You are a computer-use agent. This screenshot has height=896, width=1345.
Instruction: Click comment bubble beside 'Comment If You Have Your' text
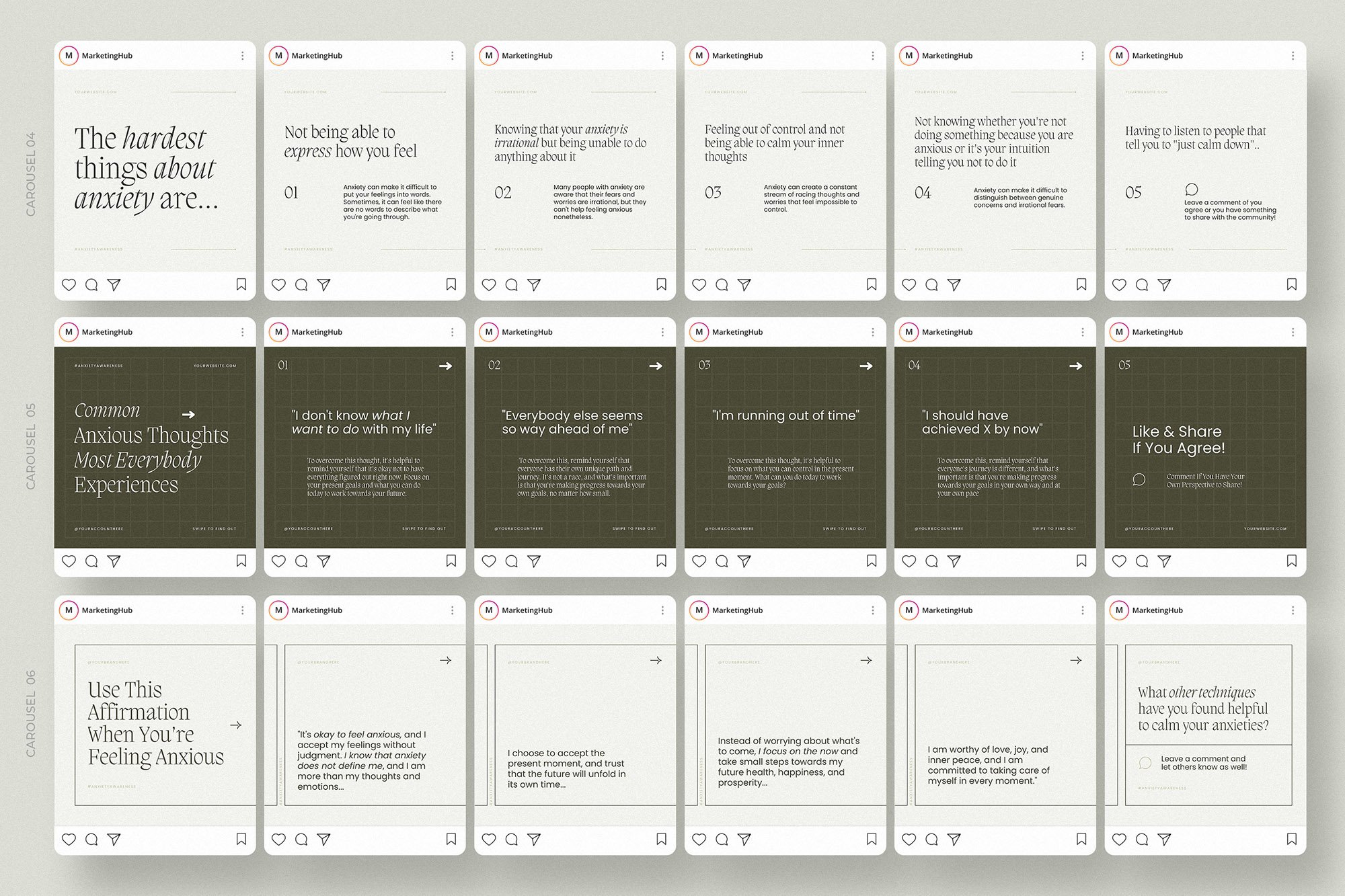[1139, 480]
